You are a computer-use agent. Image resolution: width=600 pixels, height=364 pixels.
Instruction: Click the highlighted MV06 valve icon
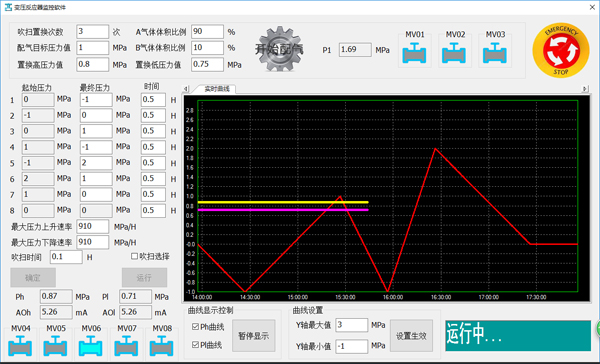coord(91,346)
